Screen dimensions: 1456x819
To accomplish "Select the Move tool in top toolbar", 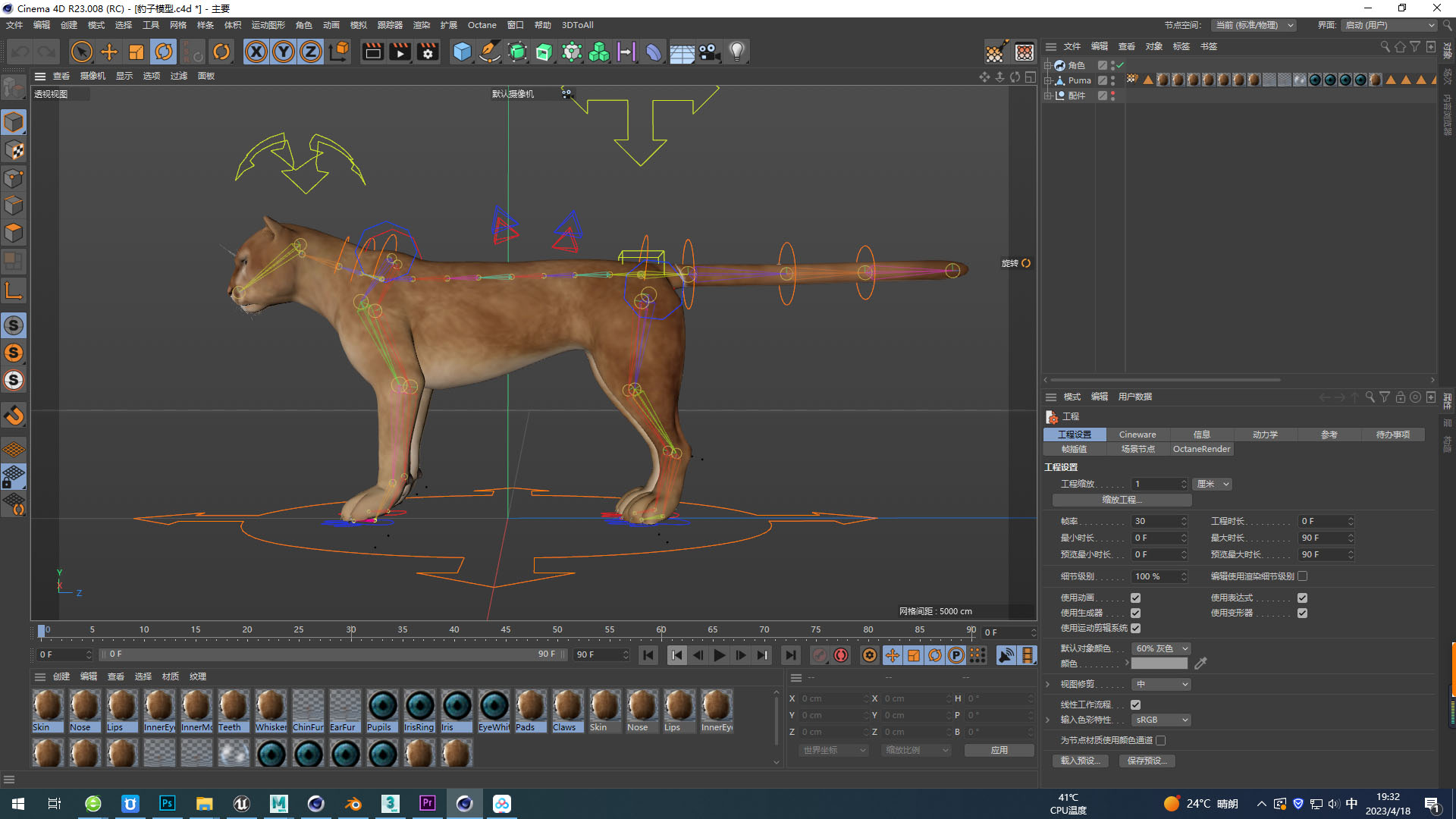I will tap(109, 52).
